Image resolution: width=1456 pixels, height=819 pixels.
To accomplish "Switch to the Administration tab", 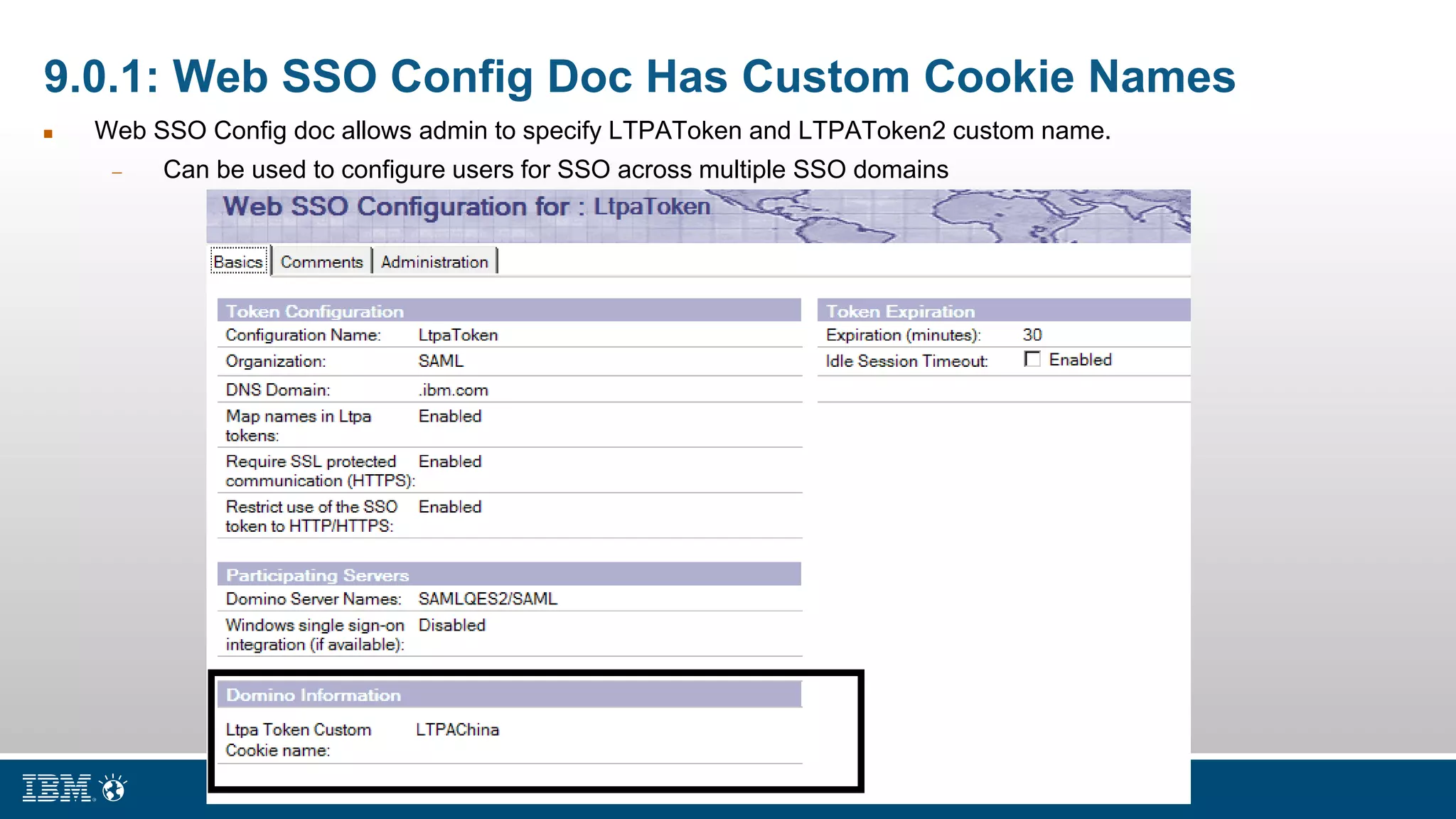I will pyautogui.click(x=434, y=262).
